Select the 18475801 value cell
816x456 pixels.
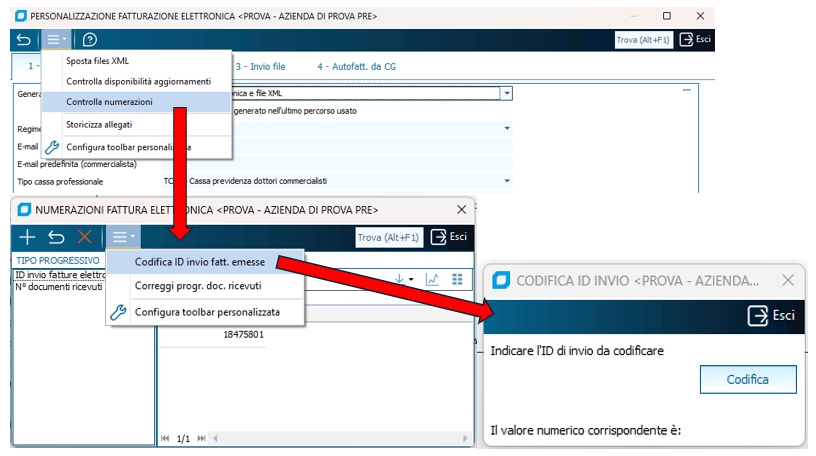(244, 335)
